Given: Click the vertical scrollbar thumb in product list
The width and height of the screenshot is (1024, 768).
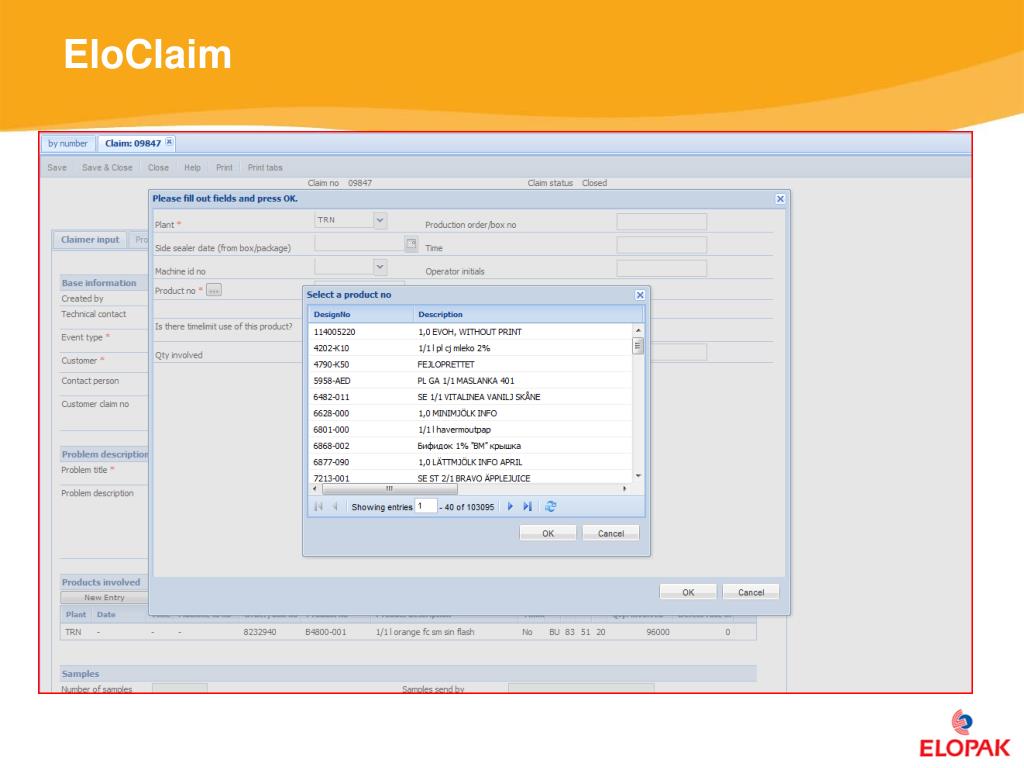Looking at the screenshot, I should click(x=638, y=345).
